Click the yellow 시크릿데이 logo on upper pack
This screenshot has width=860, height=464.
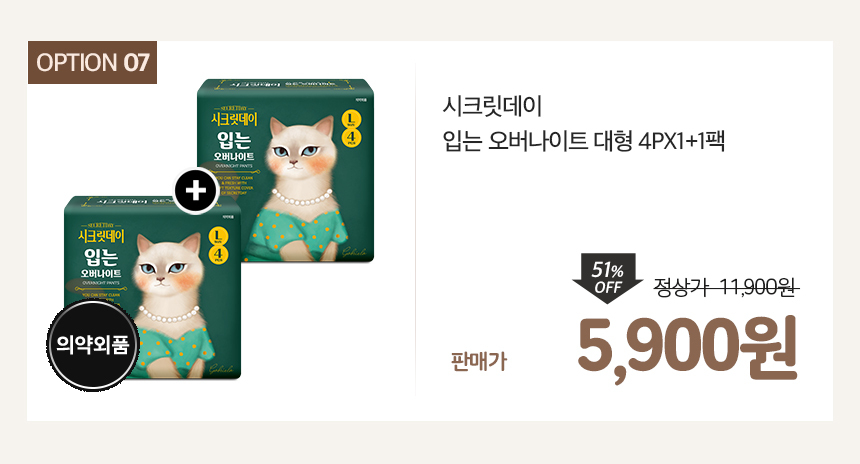pyautogui.click(x=234, y=119)
